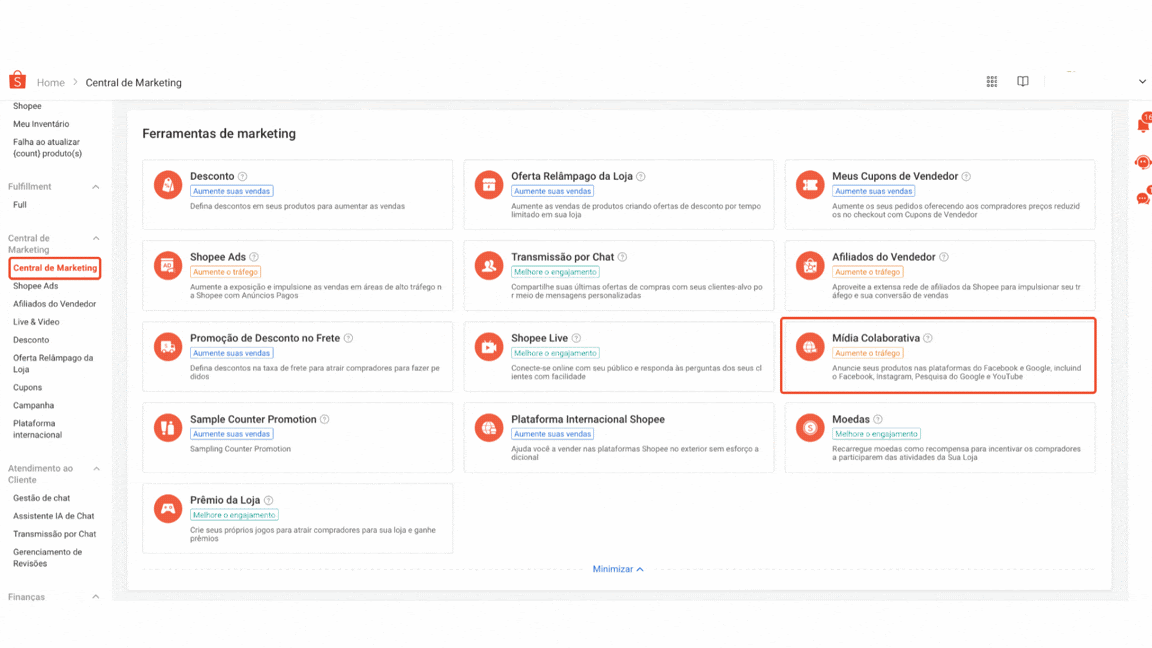1152x648 pixels.
Task: Click the customer support headset icon
Action: (1143, 162)
